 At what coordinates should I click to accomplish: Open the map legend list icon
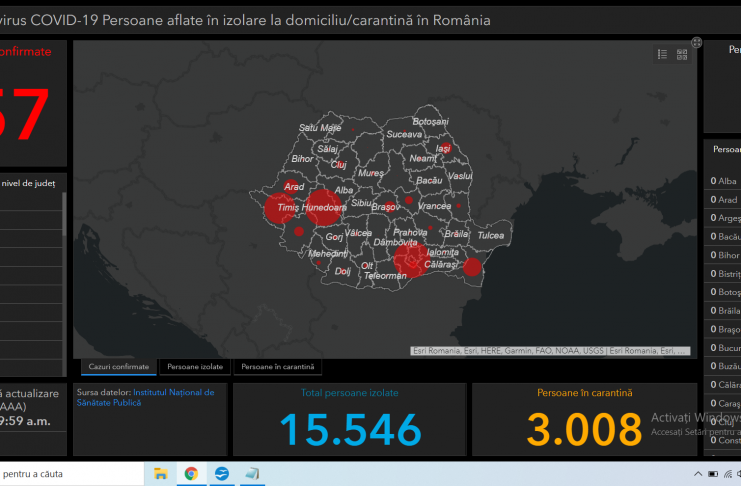coord(662,55)
